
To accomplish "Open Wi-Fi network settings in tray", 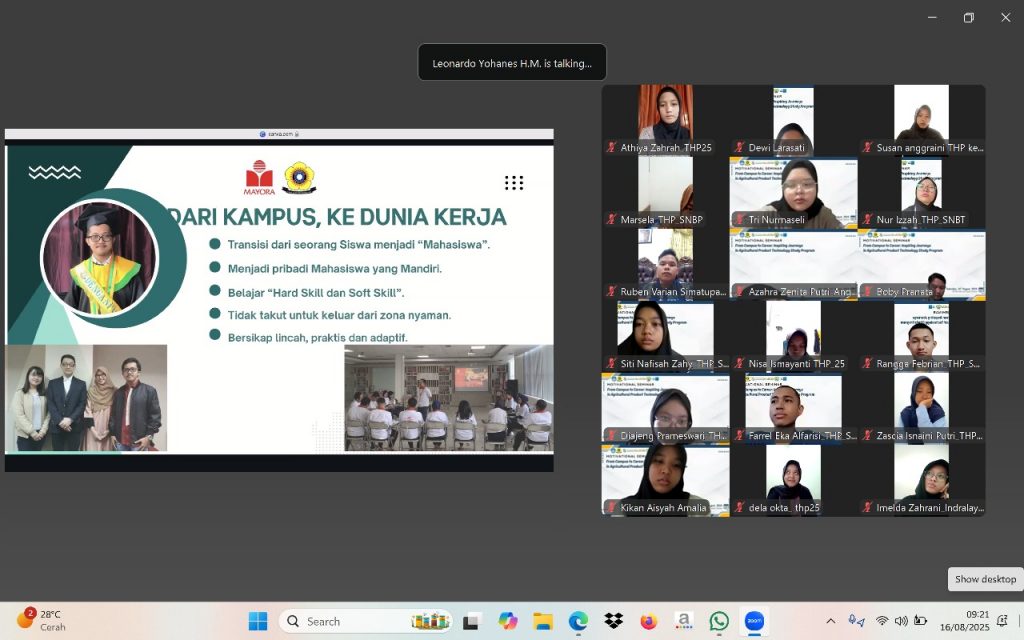I will 882,621.
